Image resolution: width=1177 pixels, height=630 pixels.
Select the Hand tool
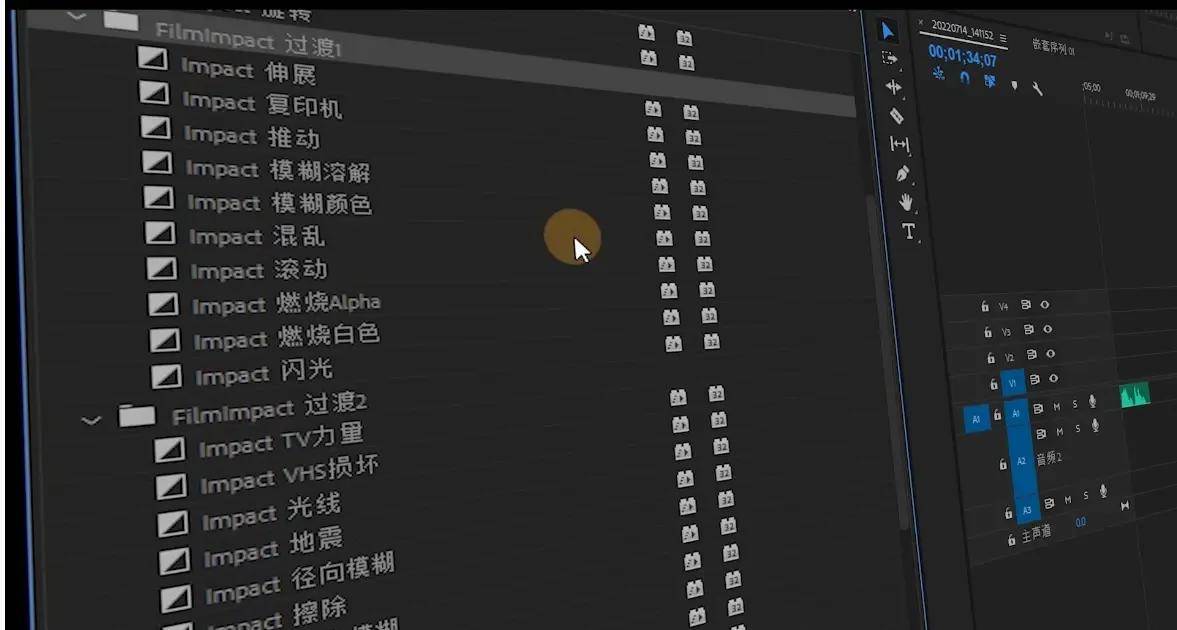point(907,201)
